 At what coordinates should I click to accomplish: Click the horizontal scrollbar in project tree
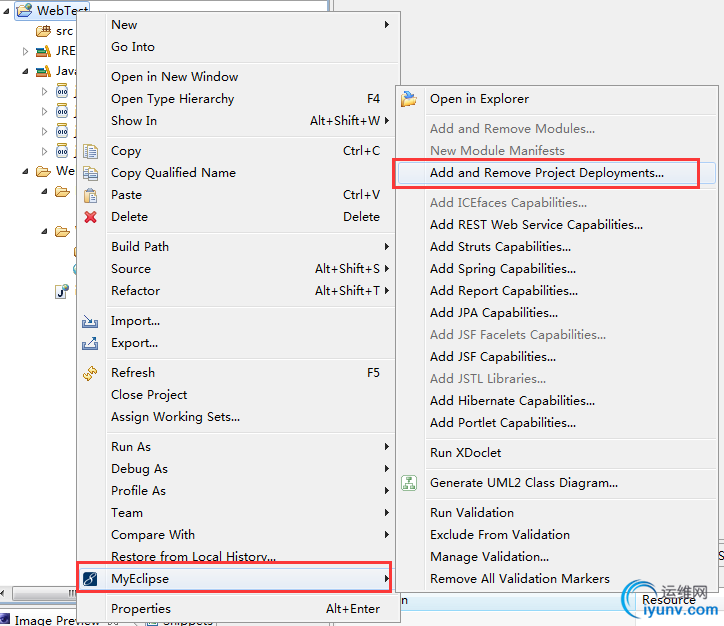44,593
